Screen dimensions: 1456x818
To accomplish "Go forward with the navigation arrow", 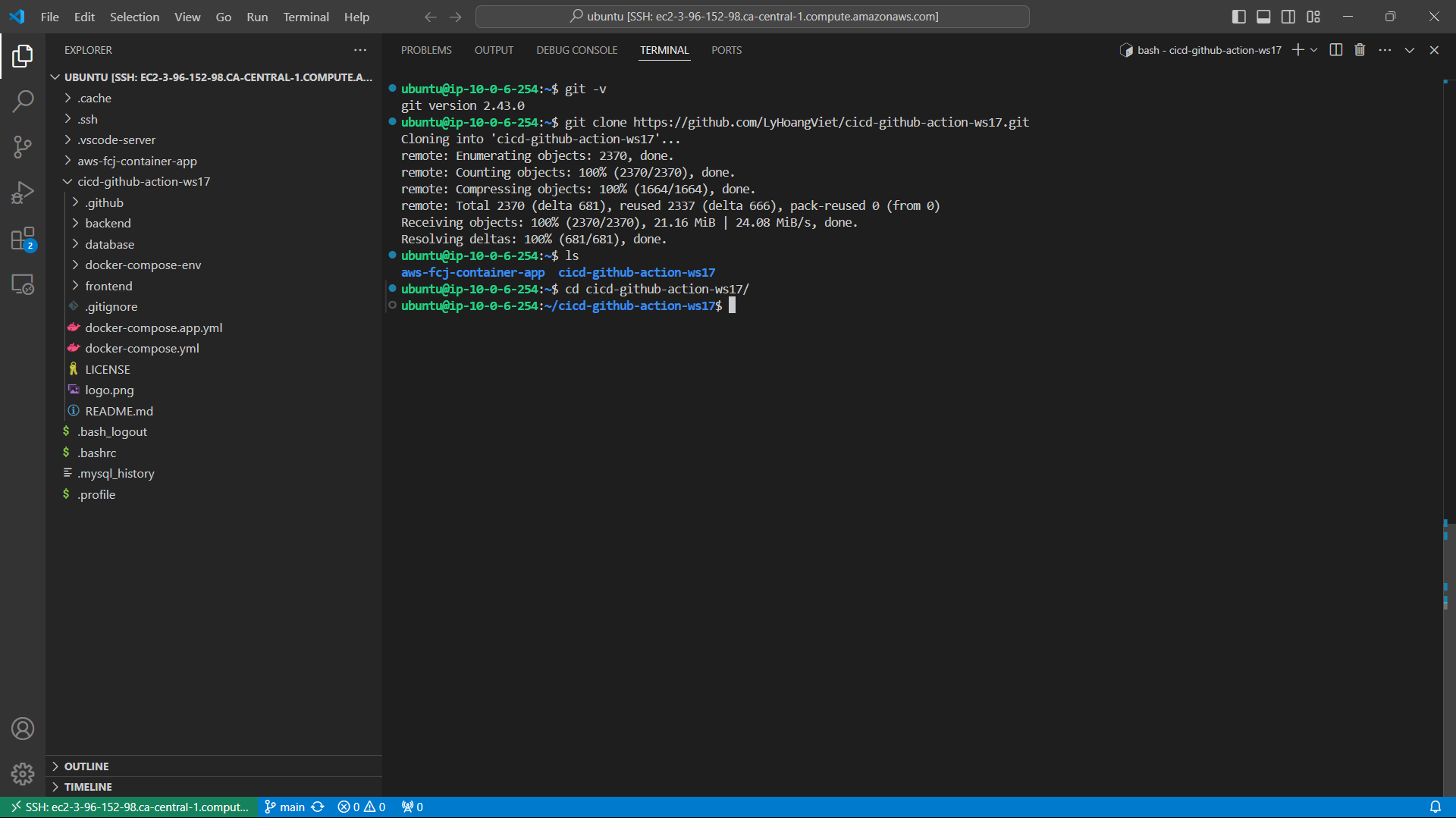I will click(455, 17).
